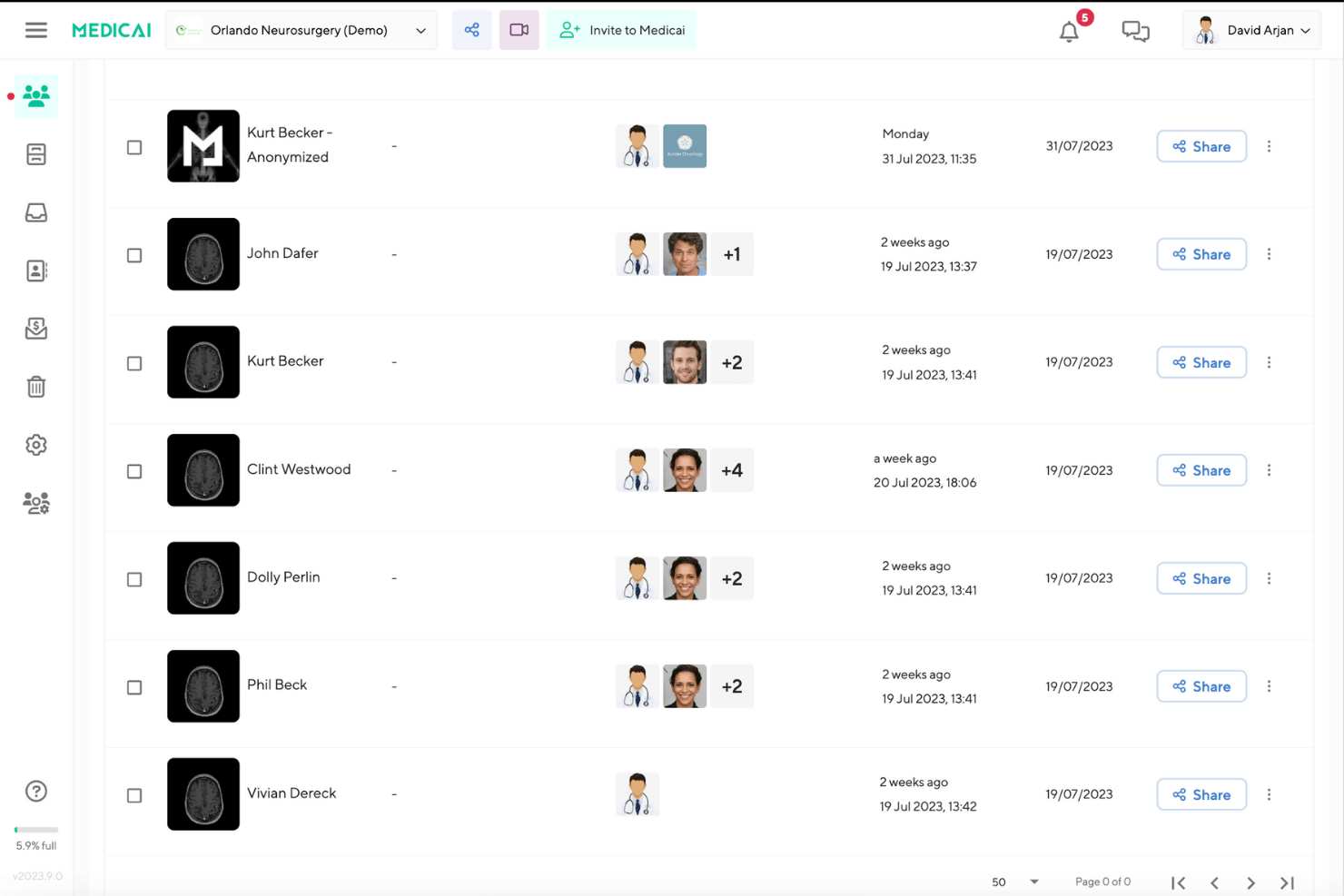Image resolution: width=1344 pixels, height=896 pixels.
Task: Start a video call from the top toolbar
Action: pyautogui.click(x=519, y=30)
